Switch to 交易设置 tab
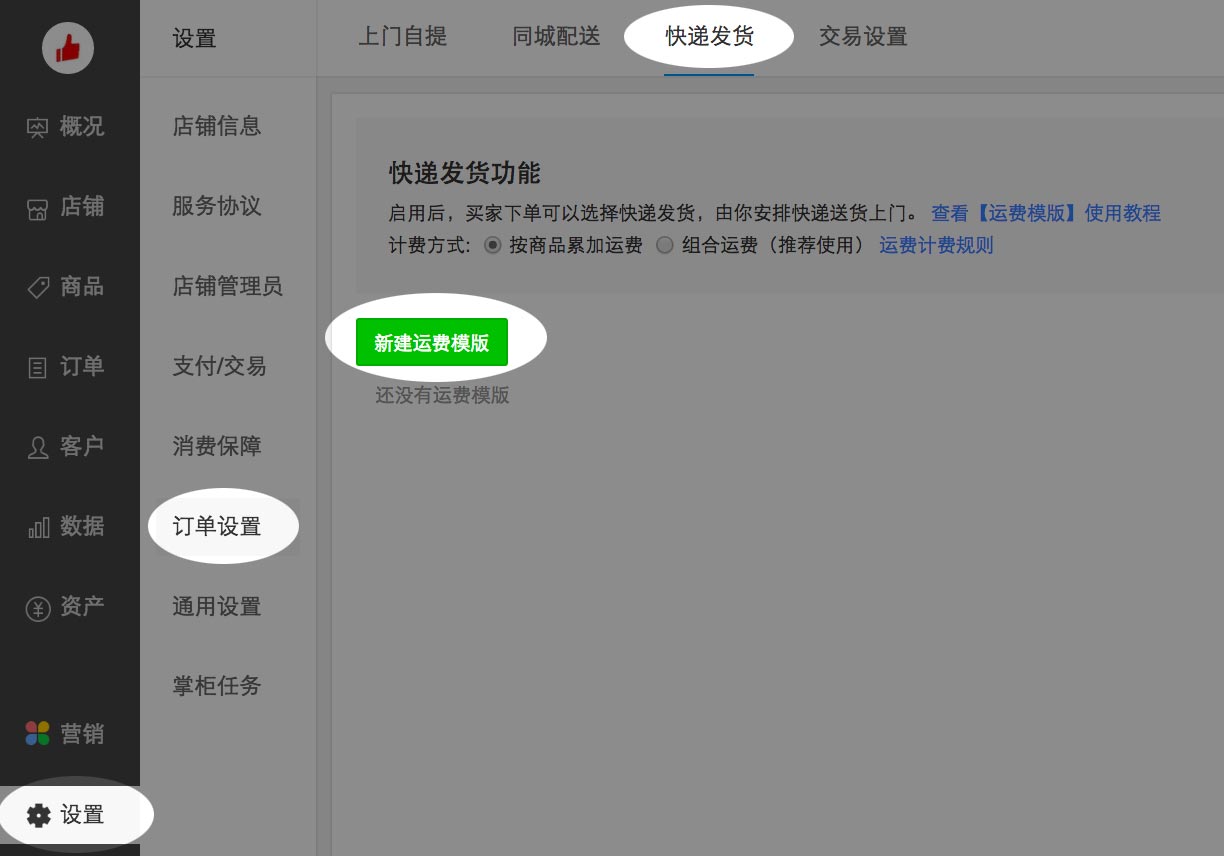1224x856 pixels. (x=863, y=37)
